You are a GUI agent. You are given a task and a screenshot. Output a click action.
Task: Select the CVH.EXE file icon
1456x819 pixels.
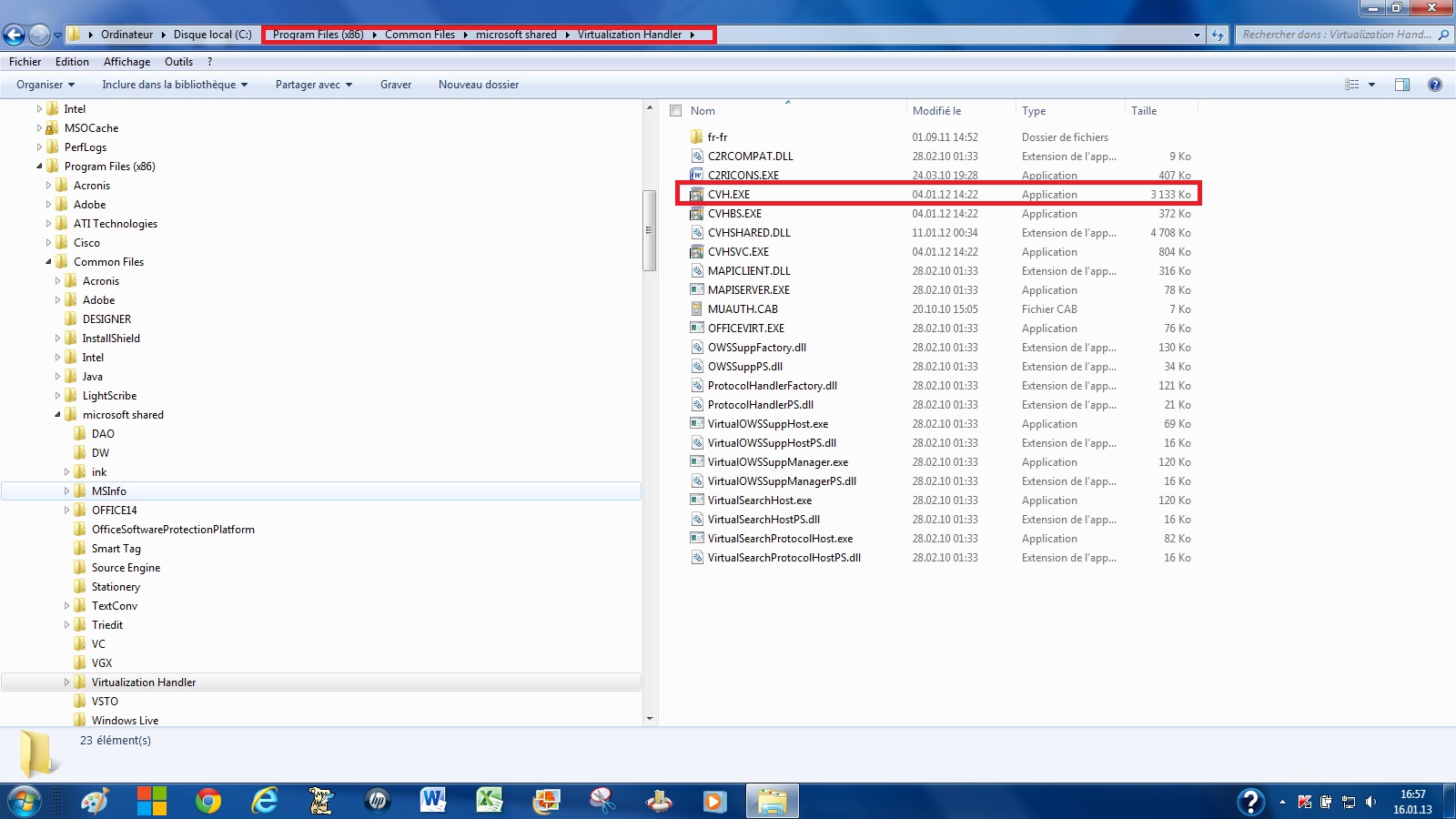point(697,195)
